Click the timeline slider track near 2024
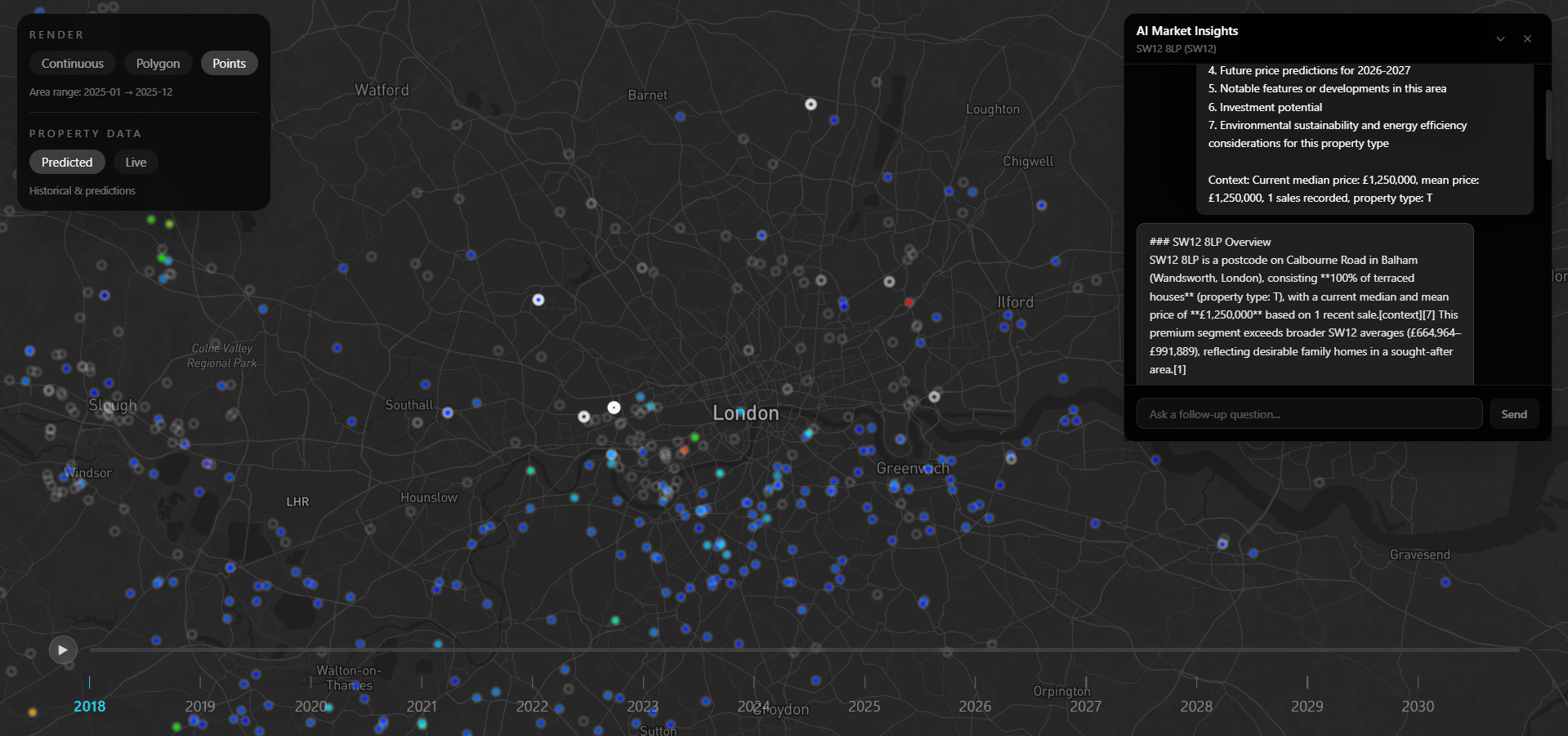 click(x=754, y=649)
